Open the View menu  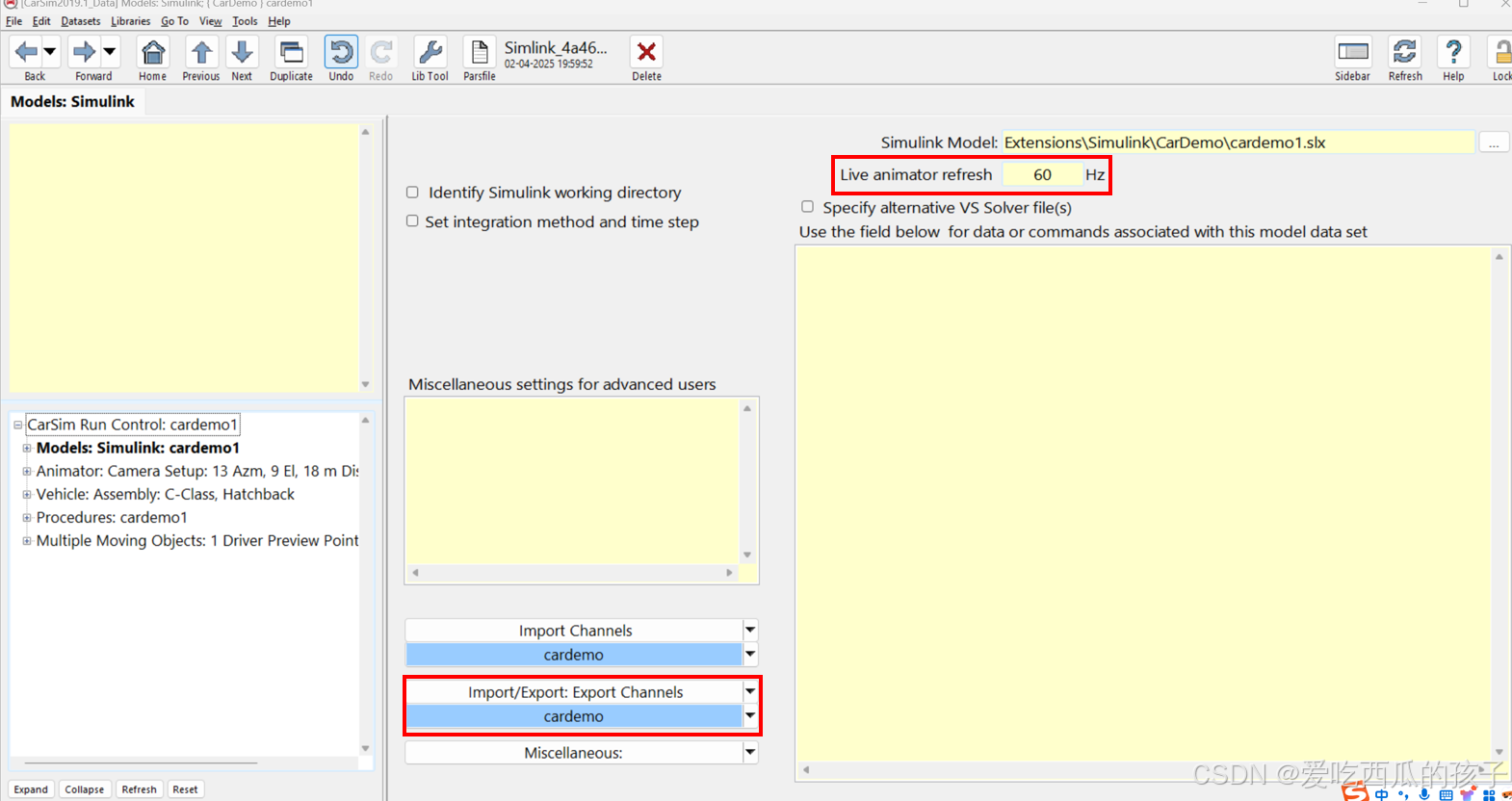pyautogui.click(x=210, y=21)
